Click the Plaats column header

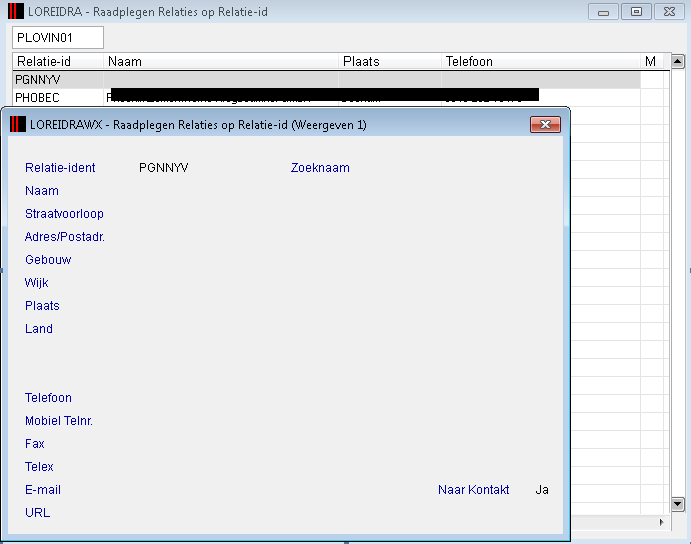pyautogui.click(x=390, y=62)
